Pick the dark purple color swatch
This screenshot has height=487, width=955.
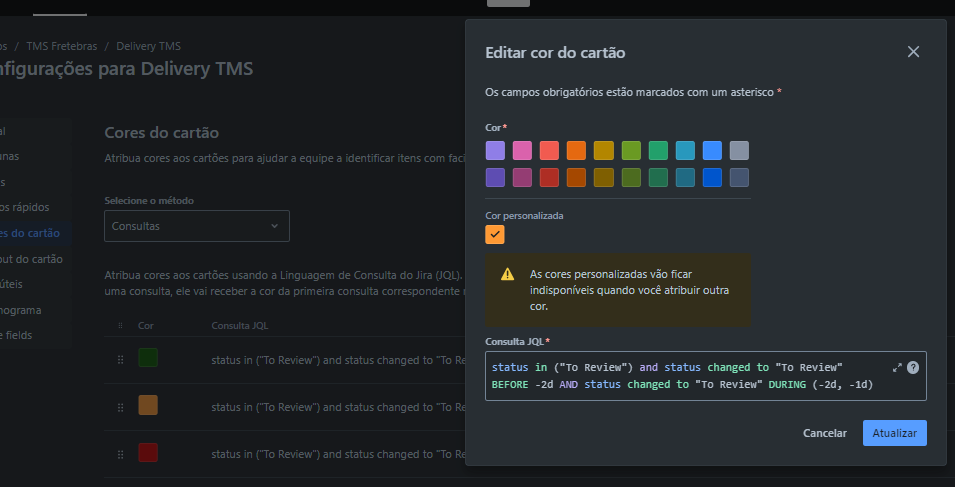pos(495,178)
